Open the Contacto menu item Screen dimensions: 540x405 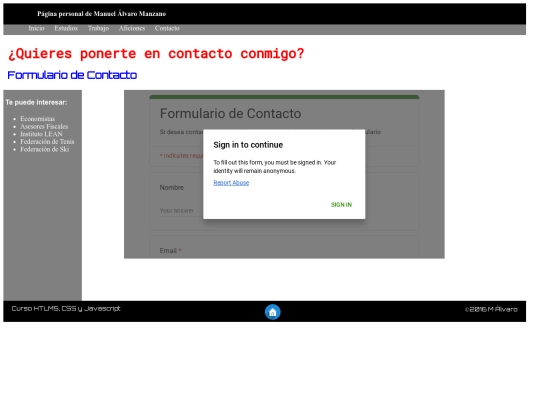(x=167, y=28)
